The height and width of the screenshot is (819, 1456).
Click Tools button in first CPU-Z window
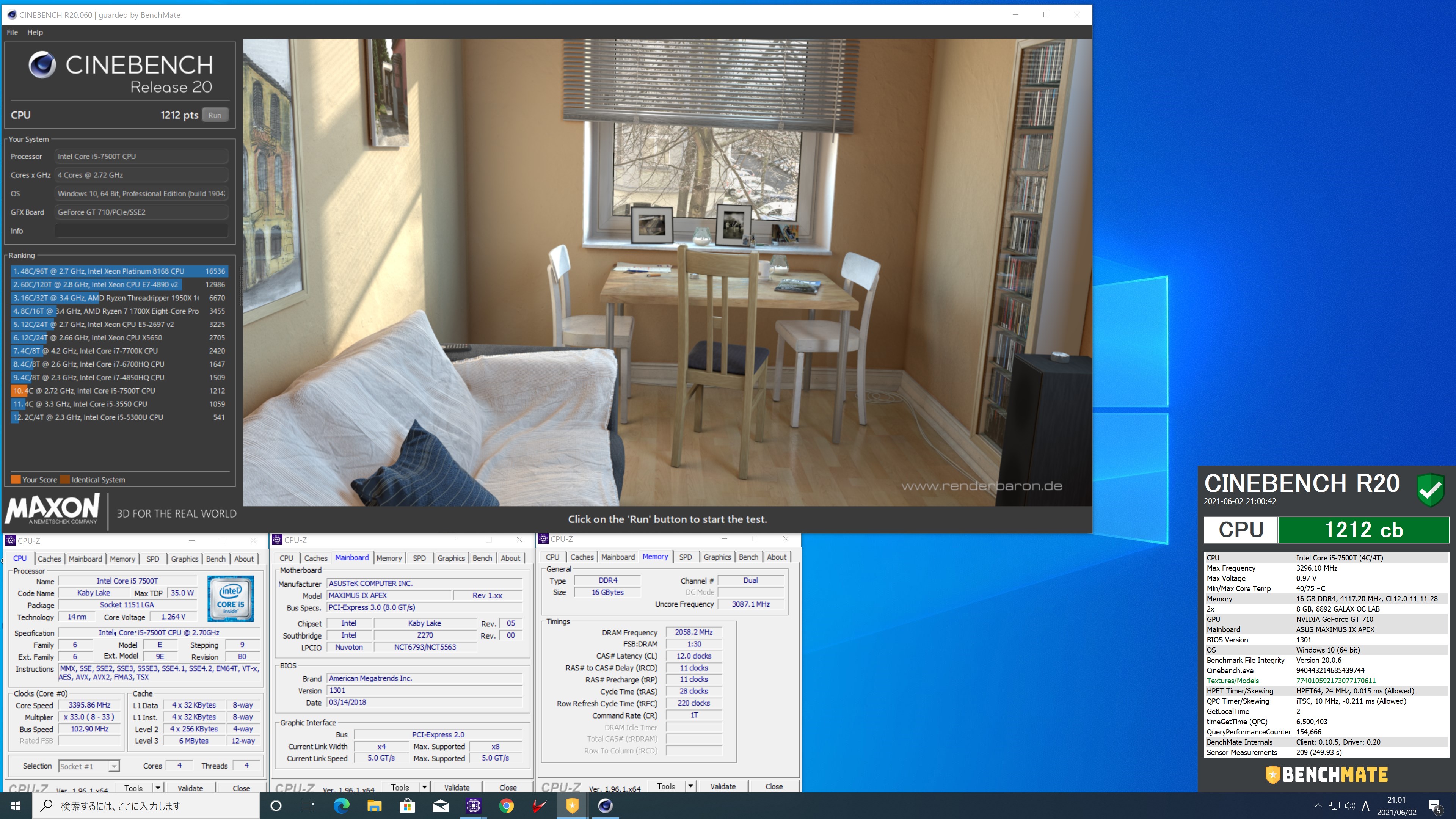pyautogui.click(x=133, y=788)
